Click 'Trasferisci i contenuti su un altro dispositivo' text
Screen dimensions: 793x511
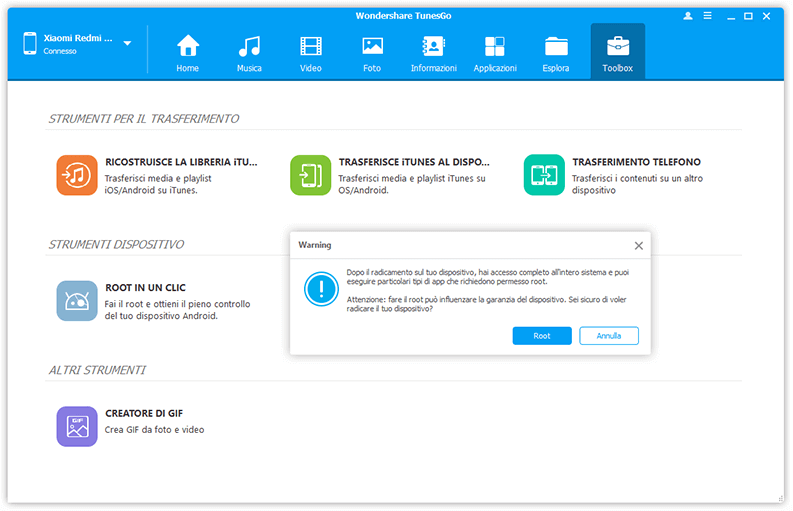(x=637, y=184)
